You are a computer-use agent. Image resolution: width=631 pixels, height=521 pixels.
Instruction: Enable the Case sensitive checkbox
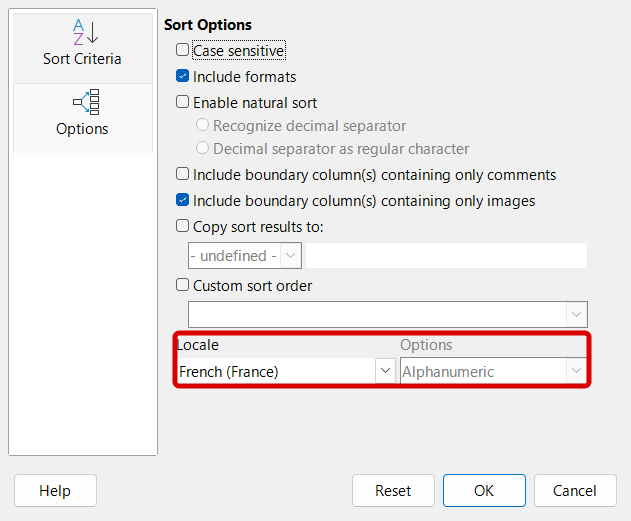pyautogui.click(x=182, y=50)
